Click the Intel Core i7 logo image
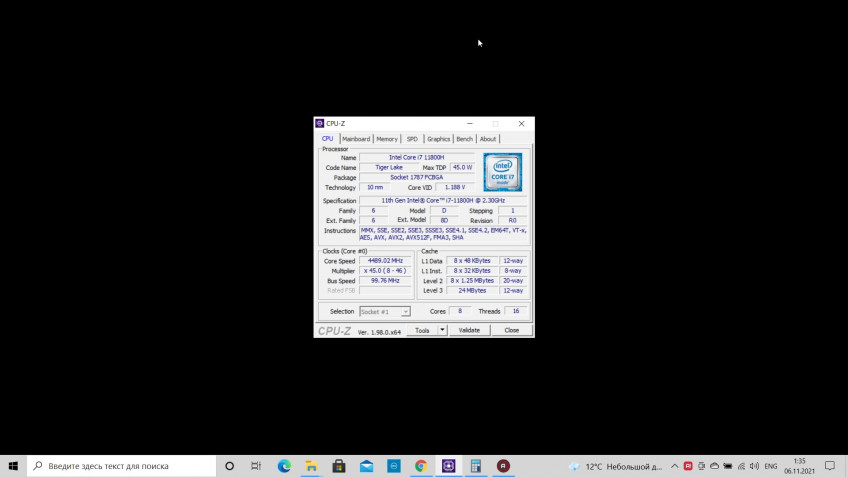 [x=502, y=172]
